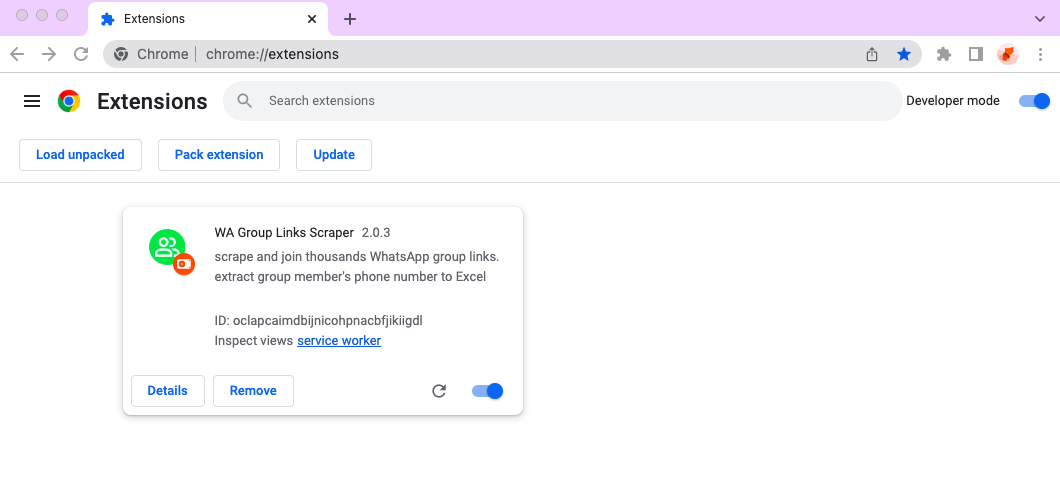The height and width of the screenshot is (490, 1060).
Task: Open Details for WA Group Links Scraper
Action: pos(168,391)
